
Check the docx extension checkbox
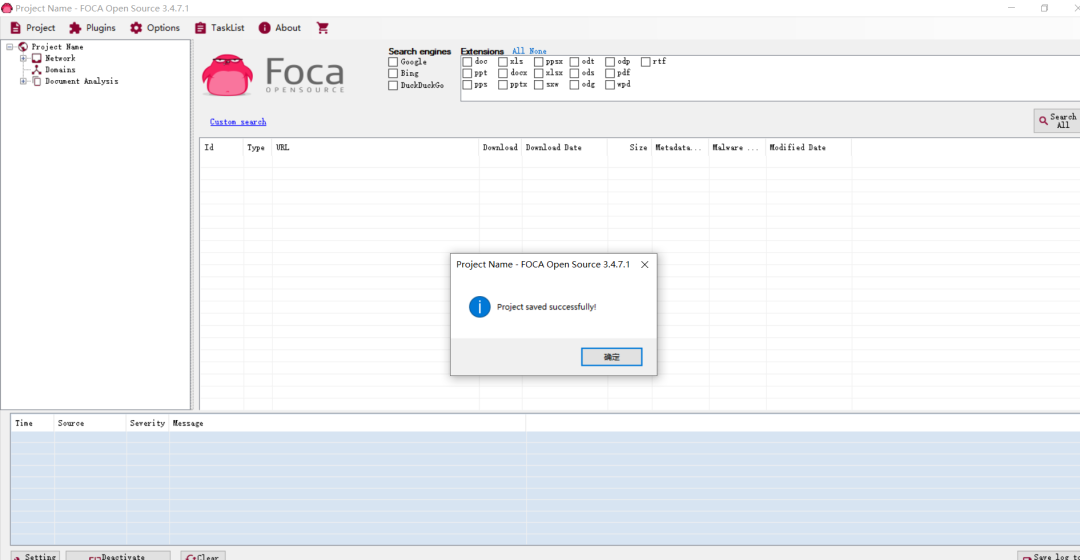tap(503, 73)
